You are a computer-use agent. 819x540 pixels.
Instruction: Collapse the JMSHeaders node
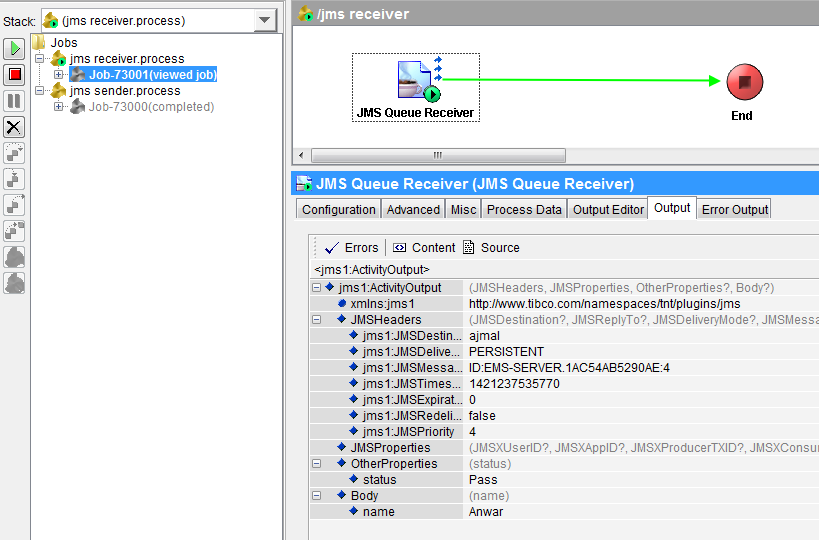(x=316, y=319)
